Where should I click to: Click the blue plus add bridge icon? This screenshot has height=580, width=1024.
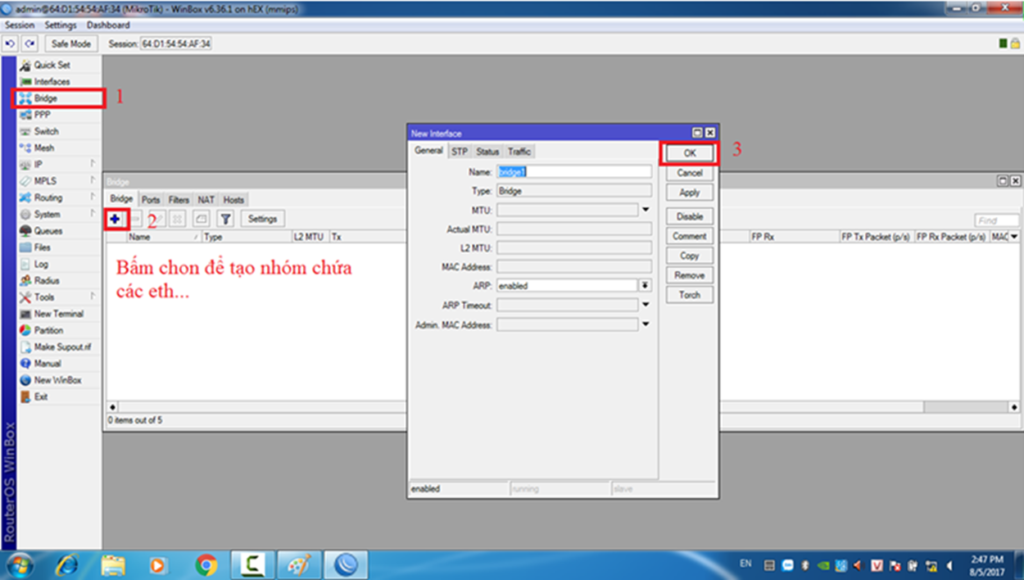coord(115,218)
